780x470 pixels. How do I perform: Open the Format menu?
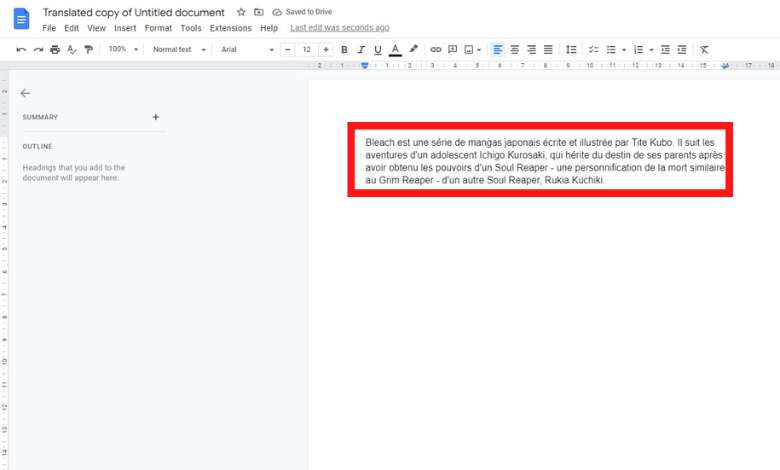[x=158, y=28]
